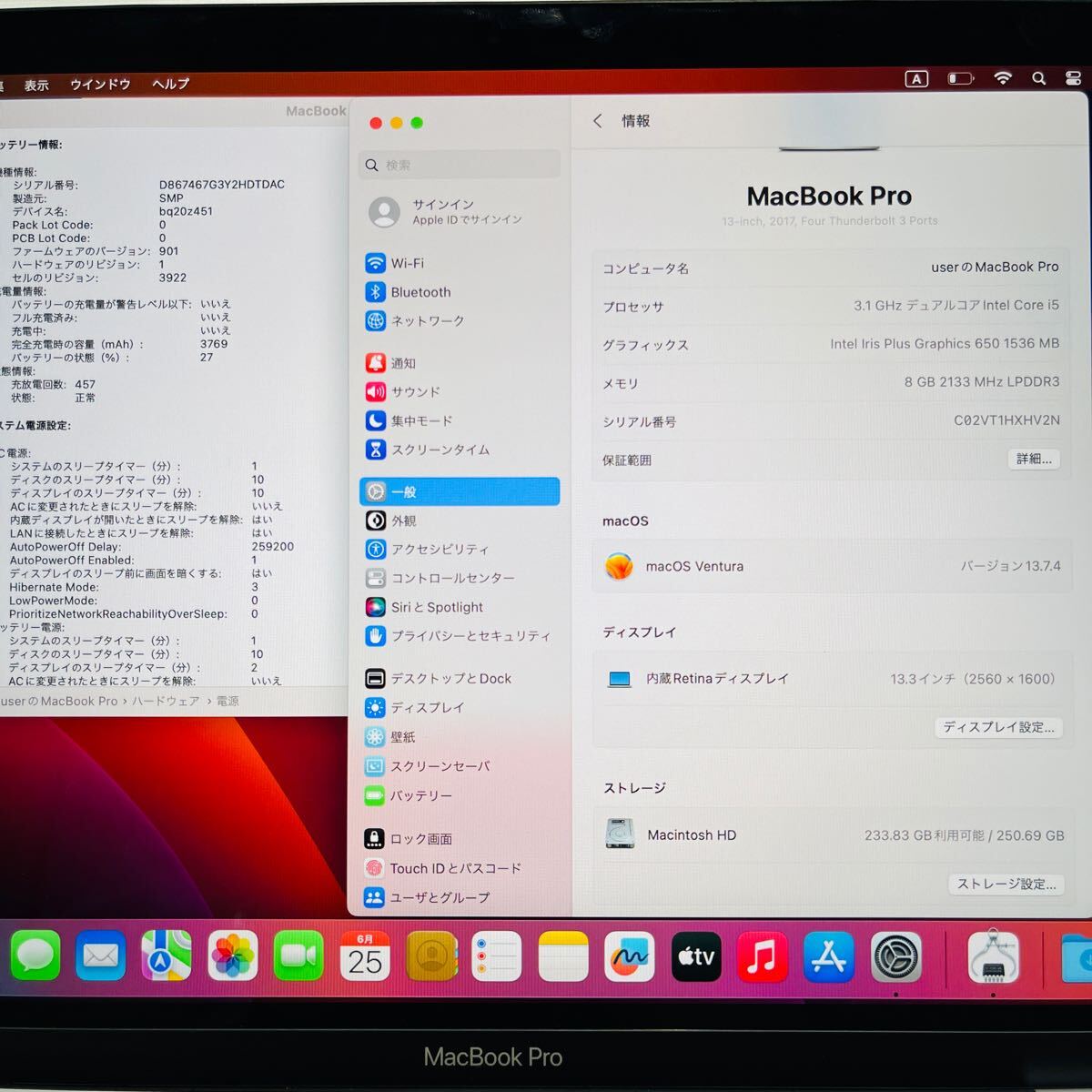Show battery status in the menu bar
Image resolution: width=1092 pixels, height=1092 pixels.
coord(961,79)
